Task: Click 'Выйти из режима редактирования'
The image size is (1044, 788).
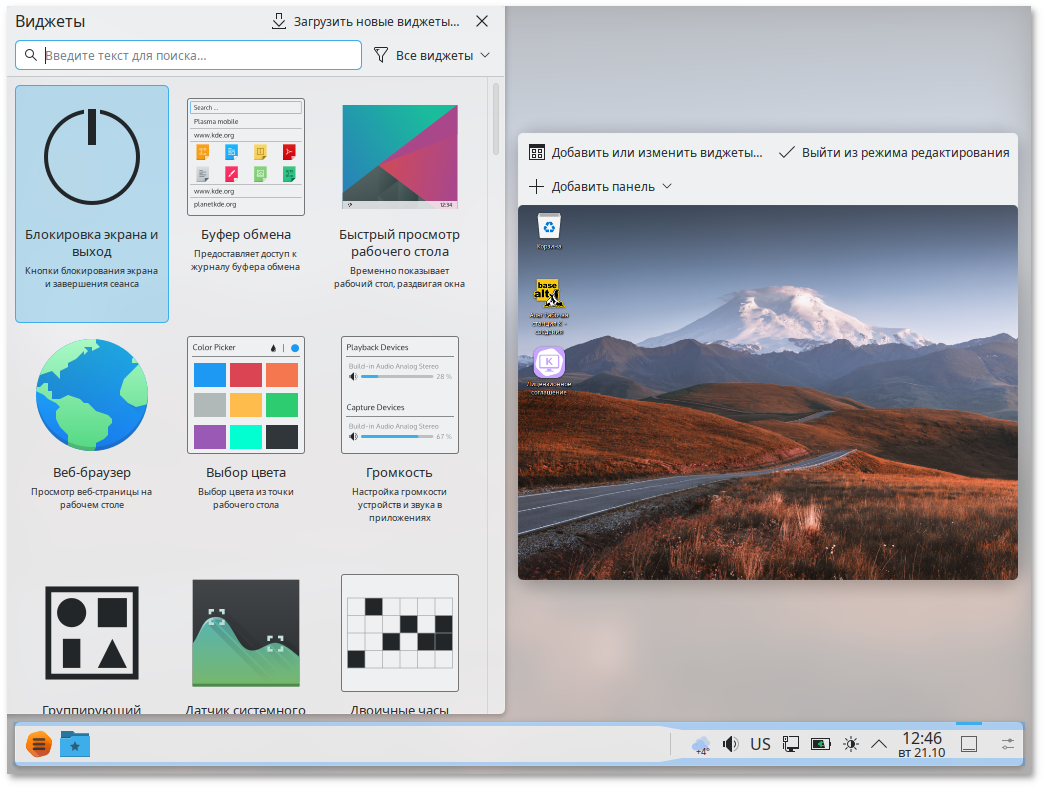Action: [894, 153]
